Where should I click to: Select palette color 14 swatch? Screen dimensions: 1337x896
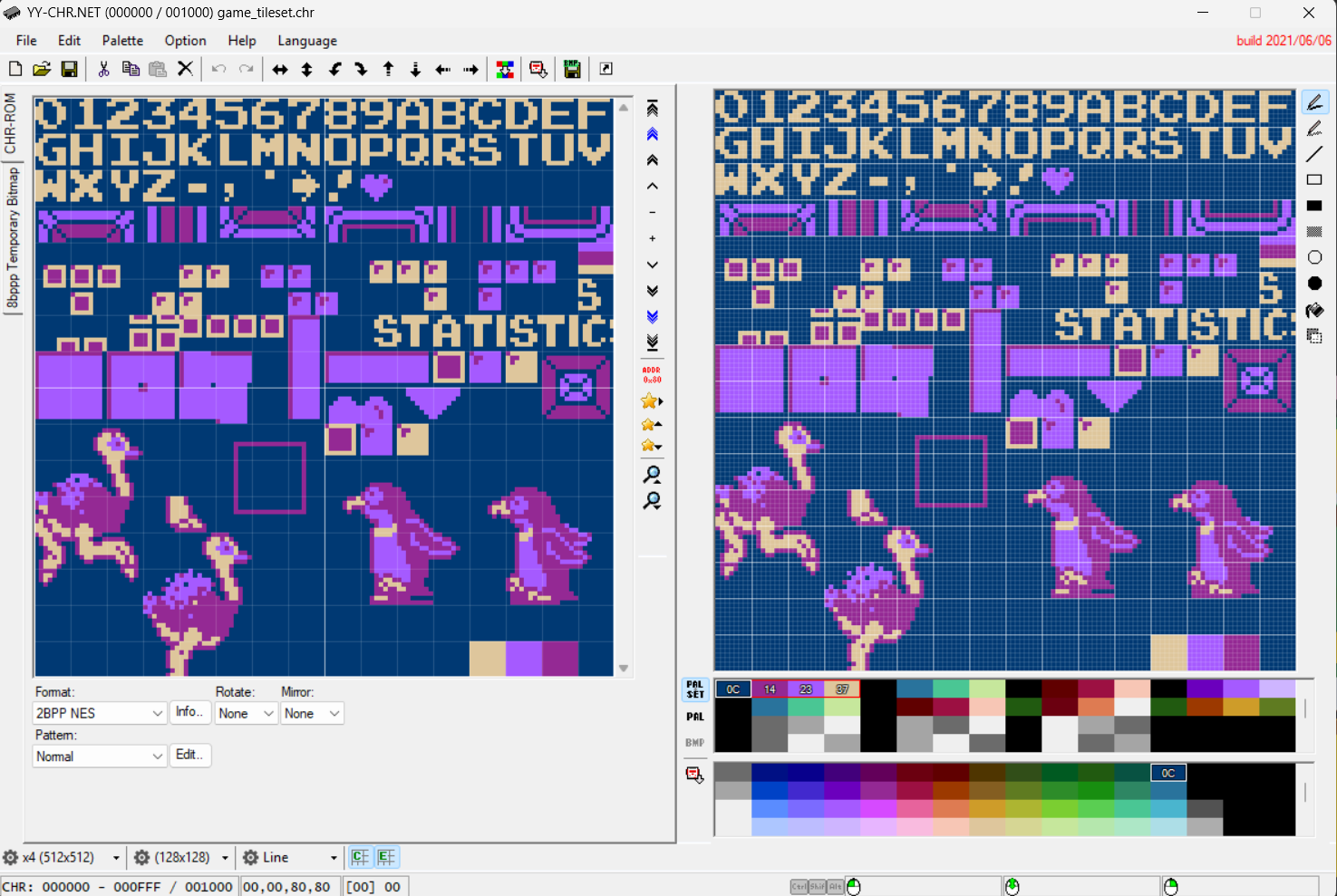770,689
